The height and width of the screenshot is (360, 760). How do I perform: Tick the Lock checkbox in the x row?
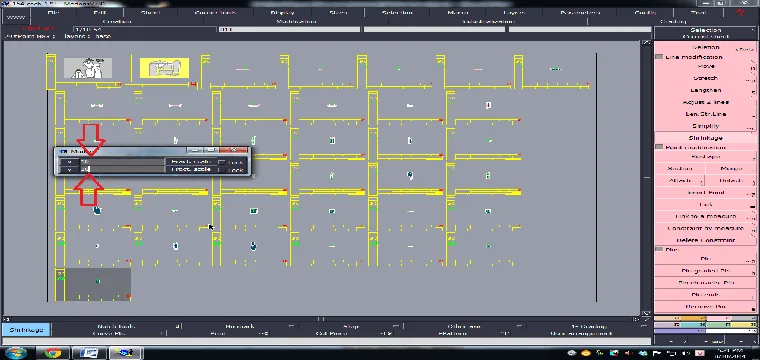222,162
